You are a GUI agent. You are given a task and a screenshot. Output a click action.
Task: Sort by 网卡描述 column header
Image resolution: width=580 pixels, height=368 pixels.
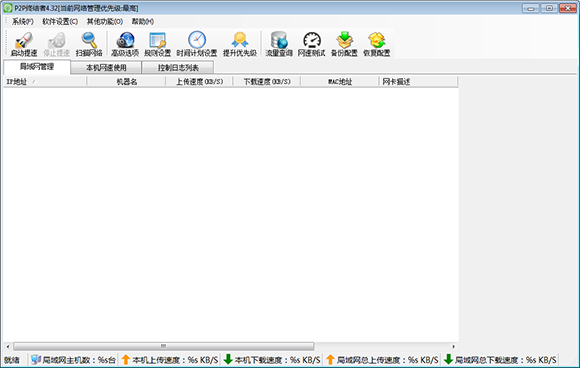pyautogui.click(x=418, y=81)
